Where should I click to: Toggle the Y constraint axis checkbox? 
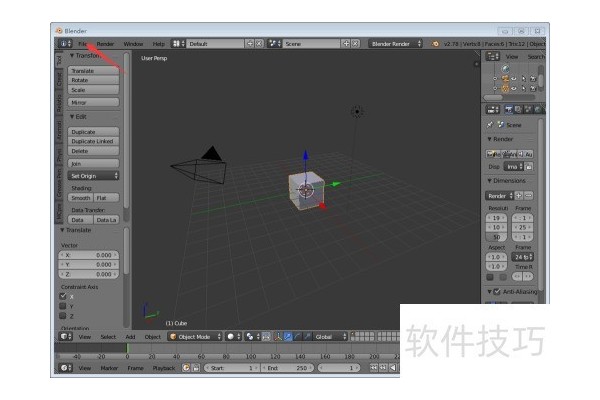(63, 306)
